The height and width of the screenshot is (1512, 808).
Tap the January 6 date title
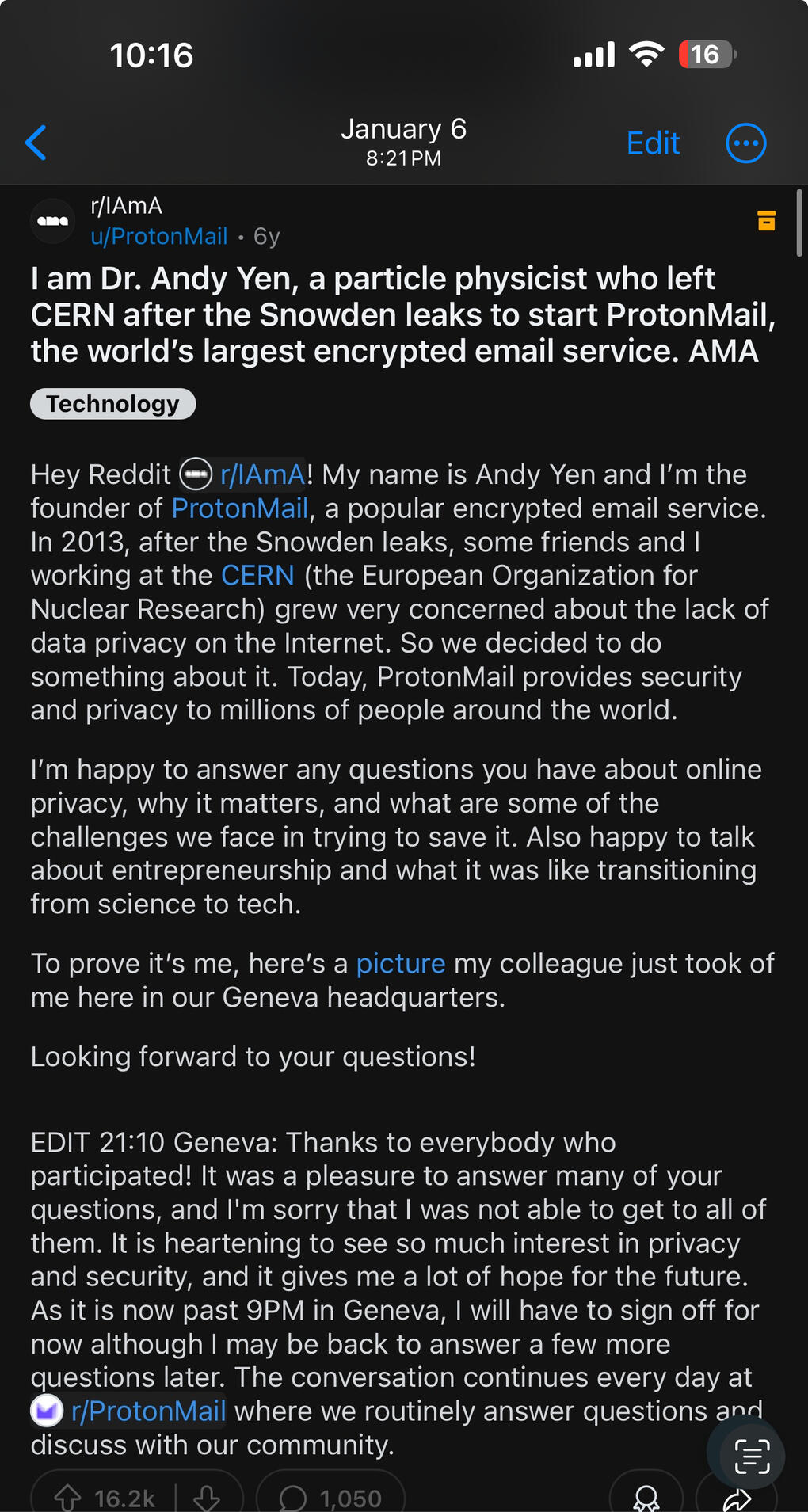403,129
